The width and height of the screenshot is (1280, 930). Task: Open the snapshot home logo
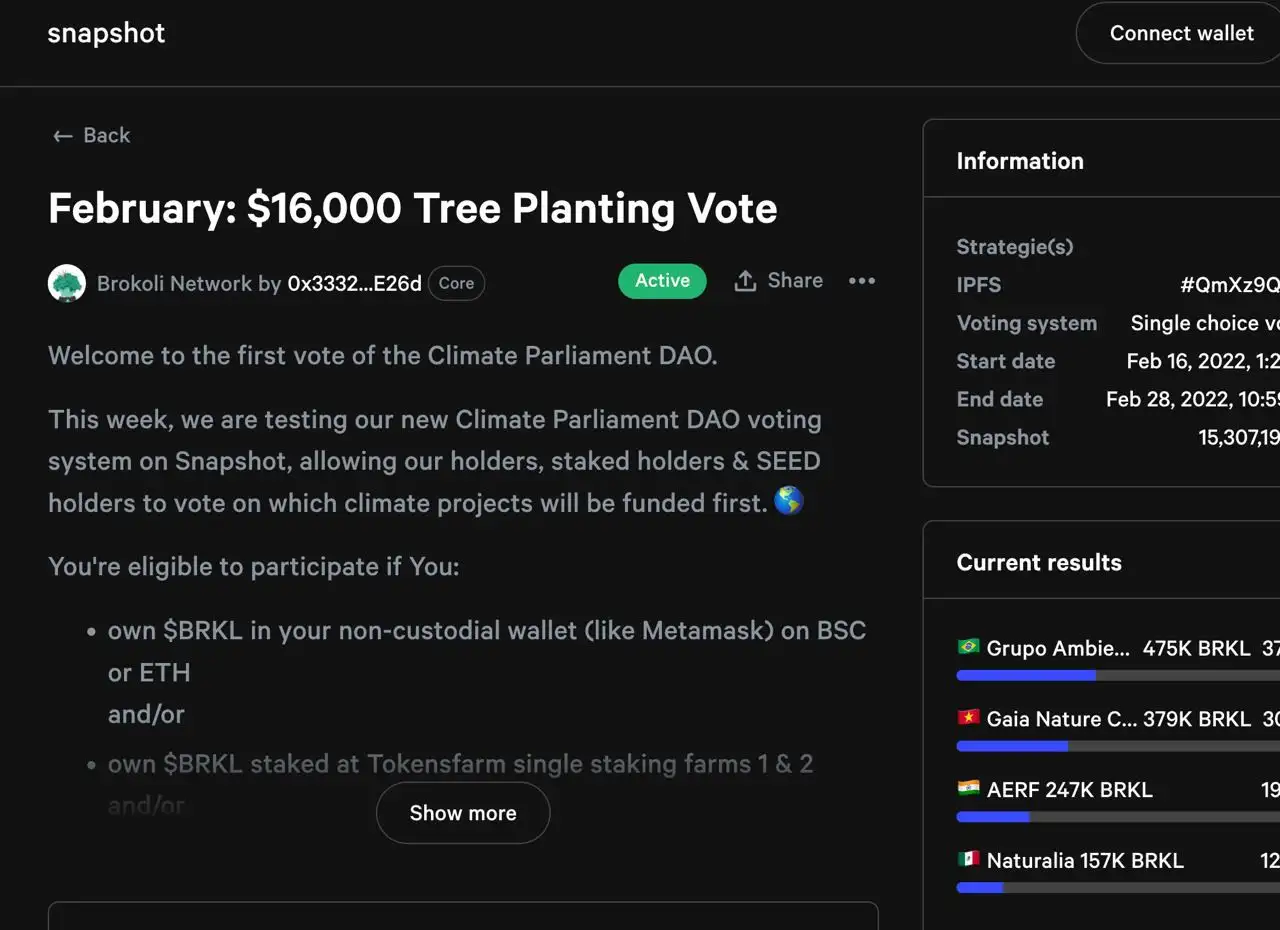coord(106,33)
